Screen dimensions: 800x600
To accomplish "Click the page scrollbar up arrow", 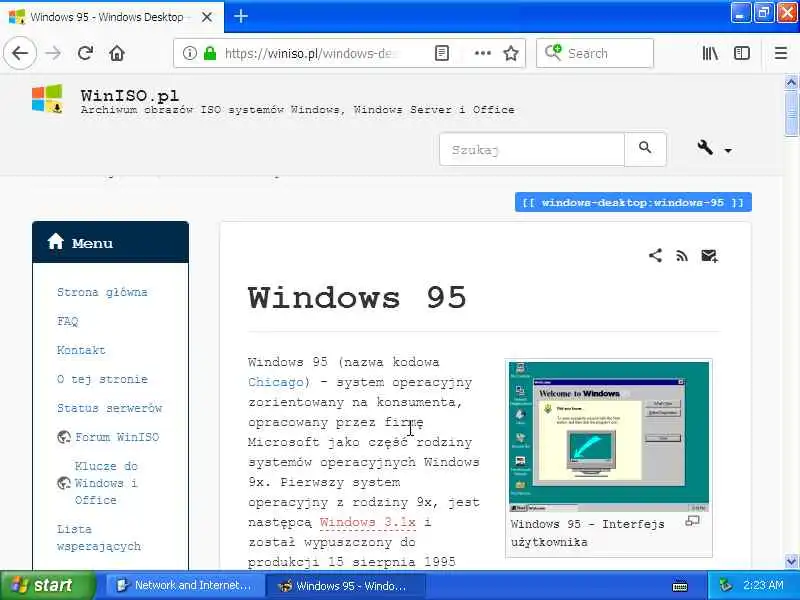I will (791, 83).
